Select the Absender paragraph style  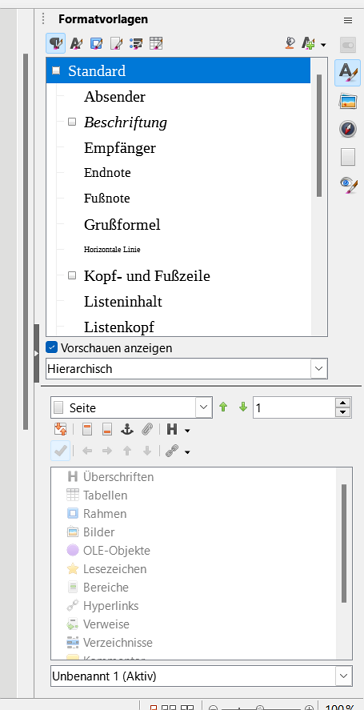(115, 96)
